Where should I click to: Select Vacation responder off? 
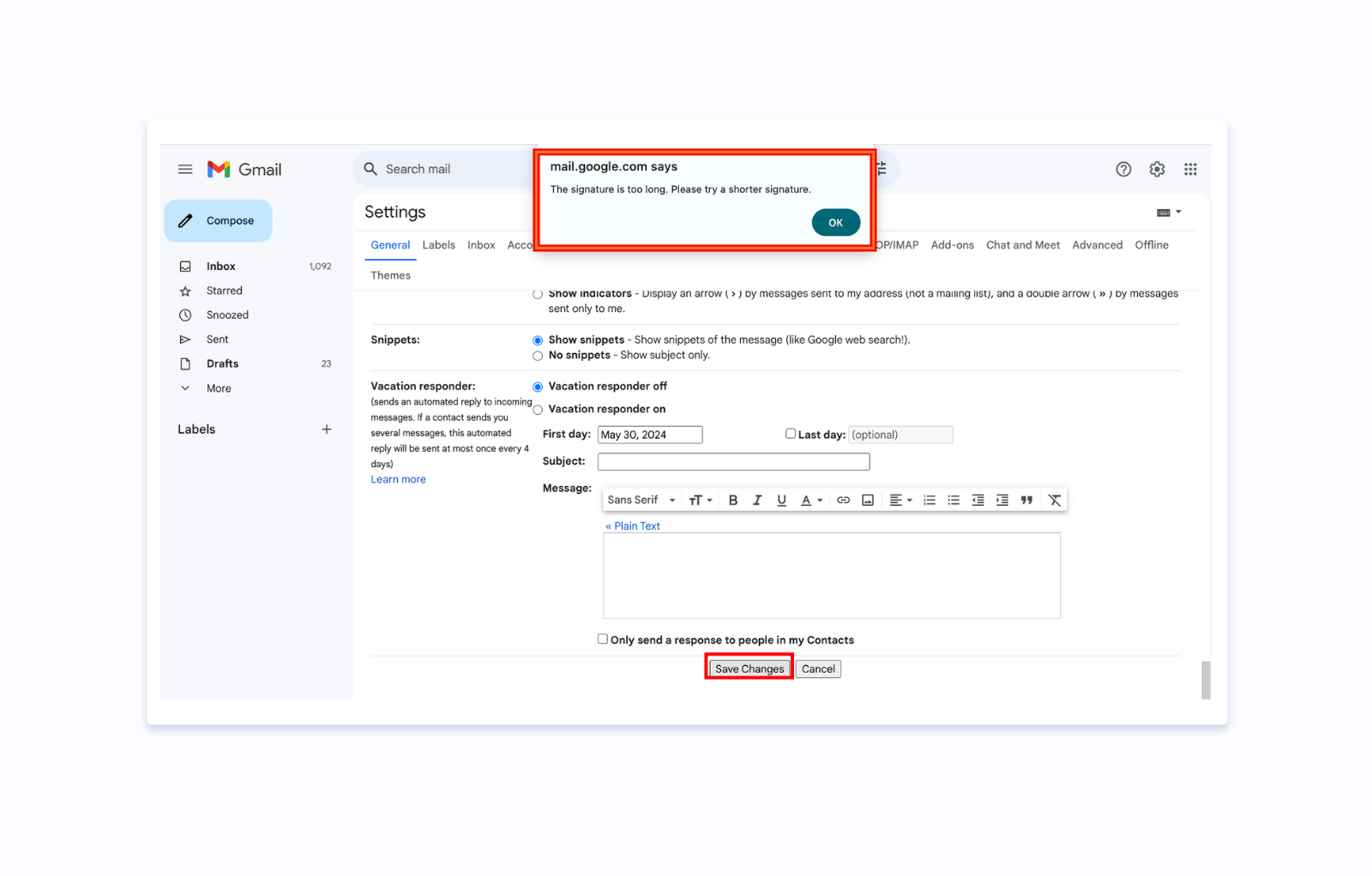click(538, 387)
